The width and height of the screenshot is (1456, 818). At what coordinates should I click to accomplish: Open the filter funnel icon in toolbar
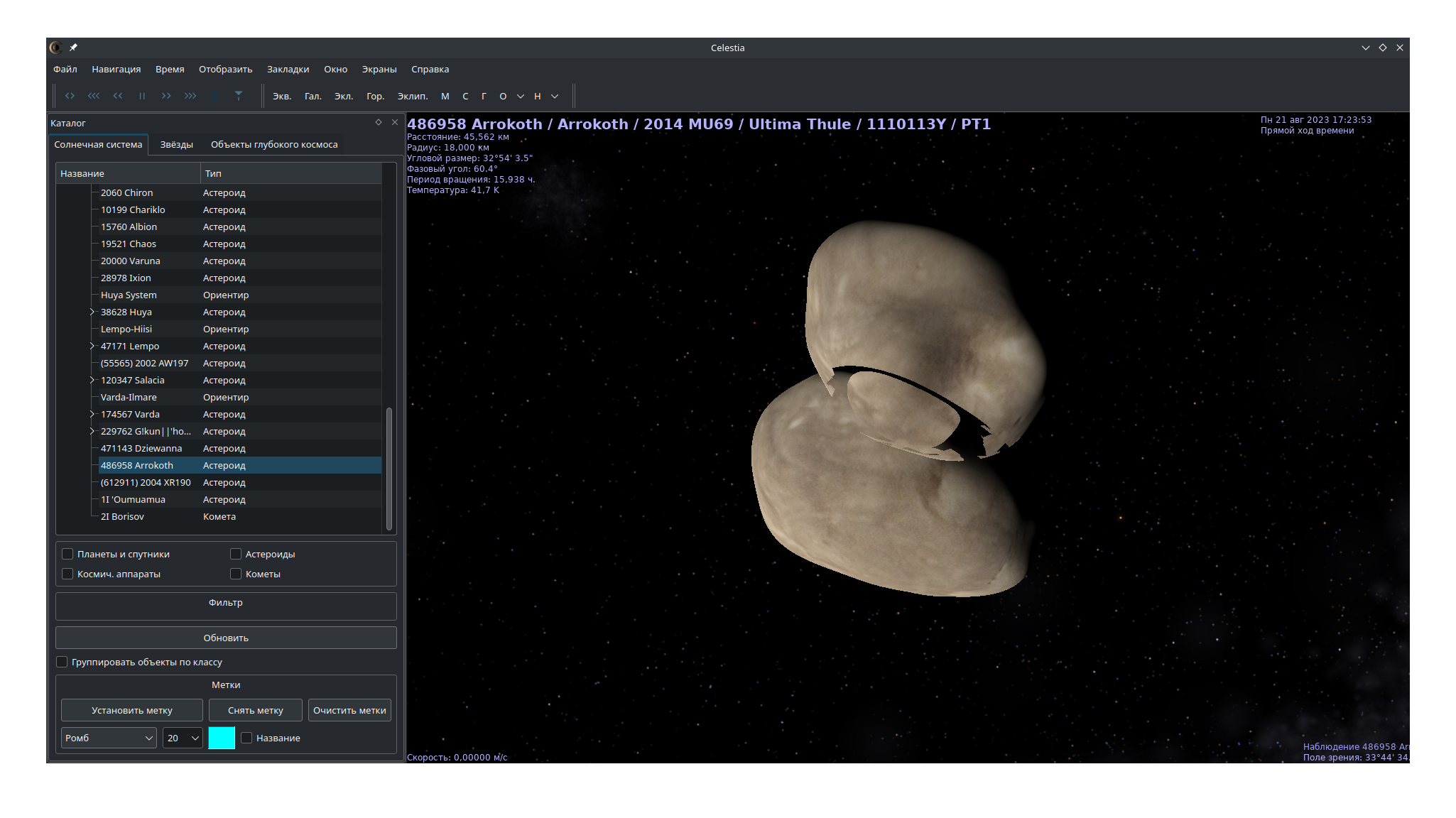tap(239, 95)
